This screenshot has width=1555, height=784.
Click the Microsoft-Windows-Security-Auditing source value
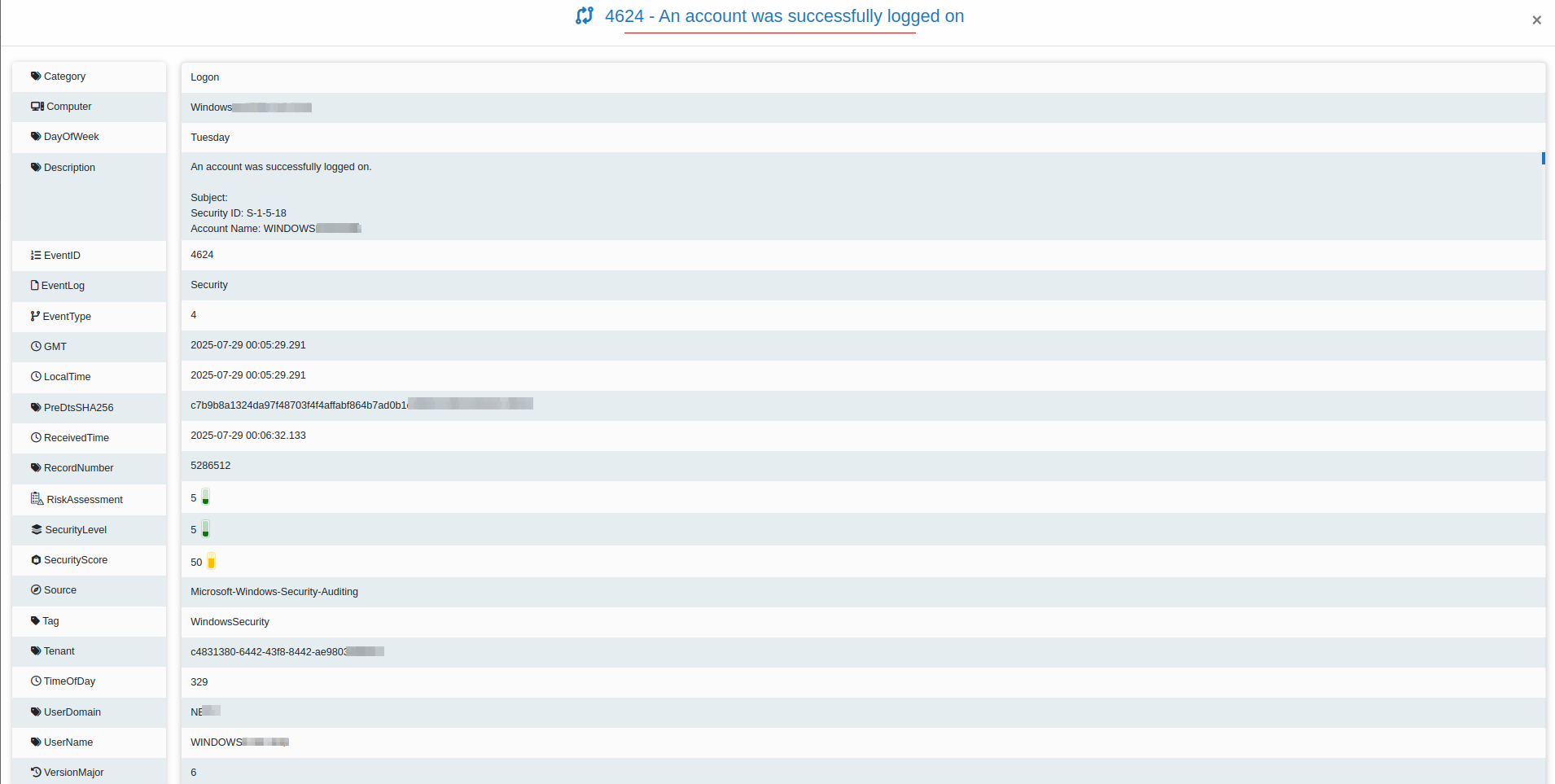point(274,592)
